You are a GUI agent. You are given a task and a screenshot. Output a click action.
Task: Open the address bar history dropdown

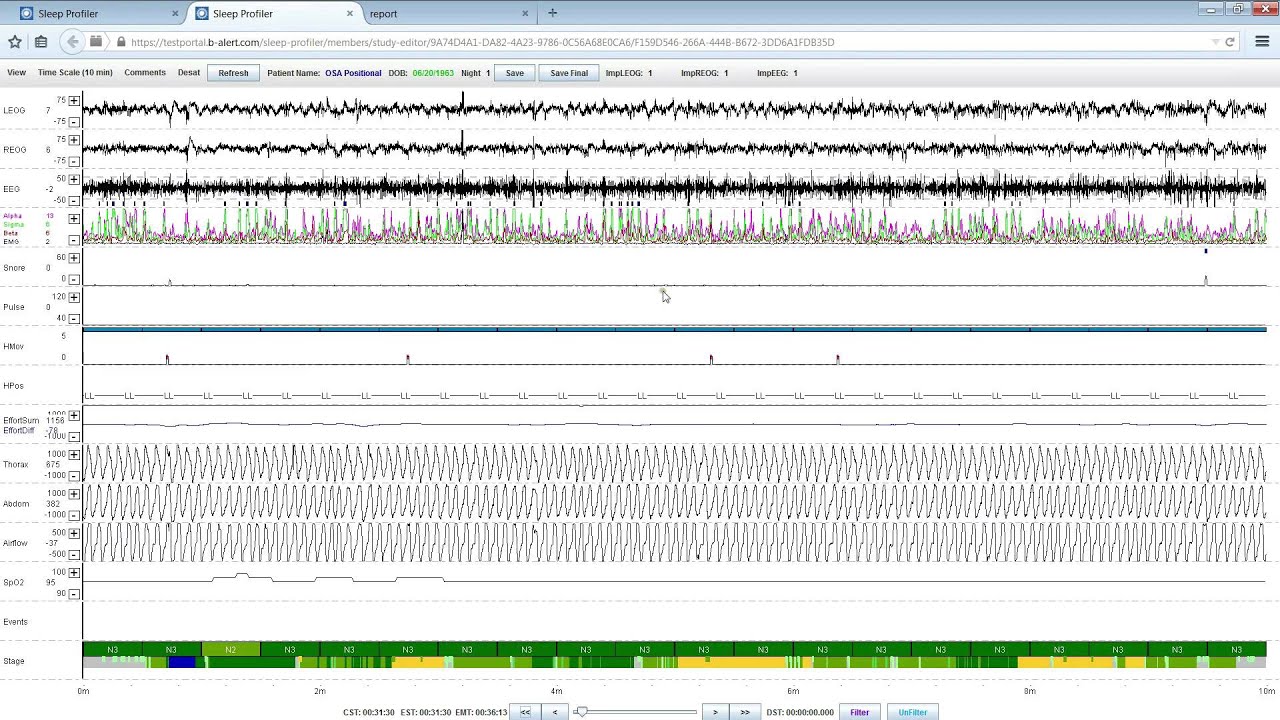tap(1215, 42)
